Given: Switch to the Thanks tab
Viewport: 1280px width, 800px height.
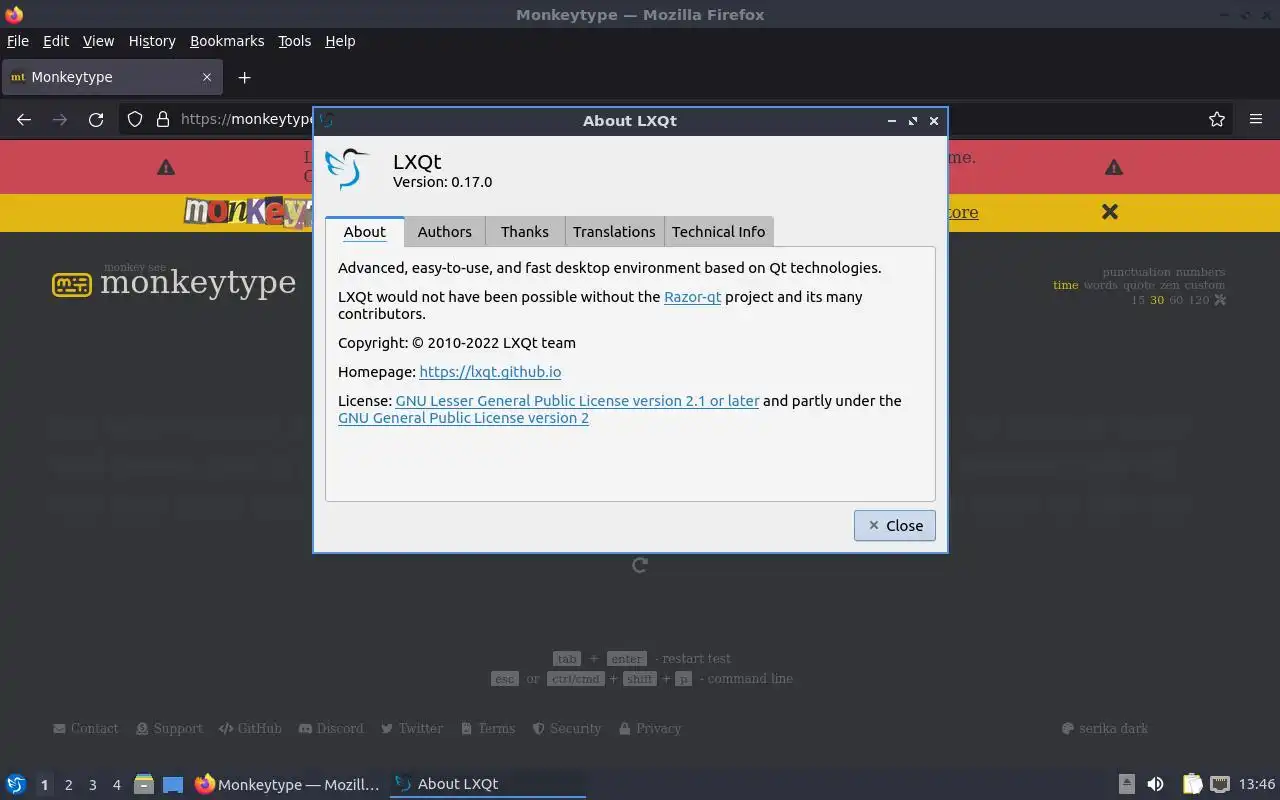Looking at the screenshot, I should 525,231.
